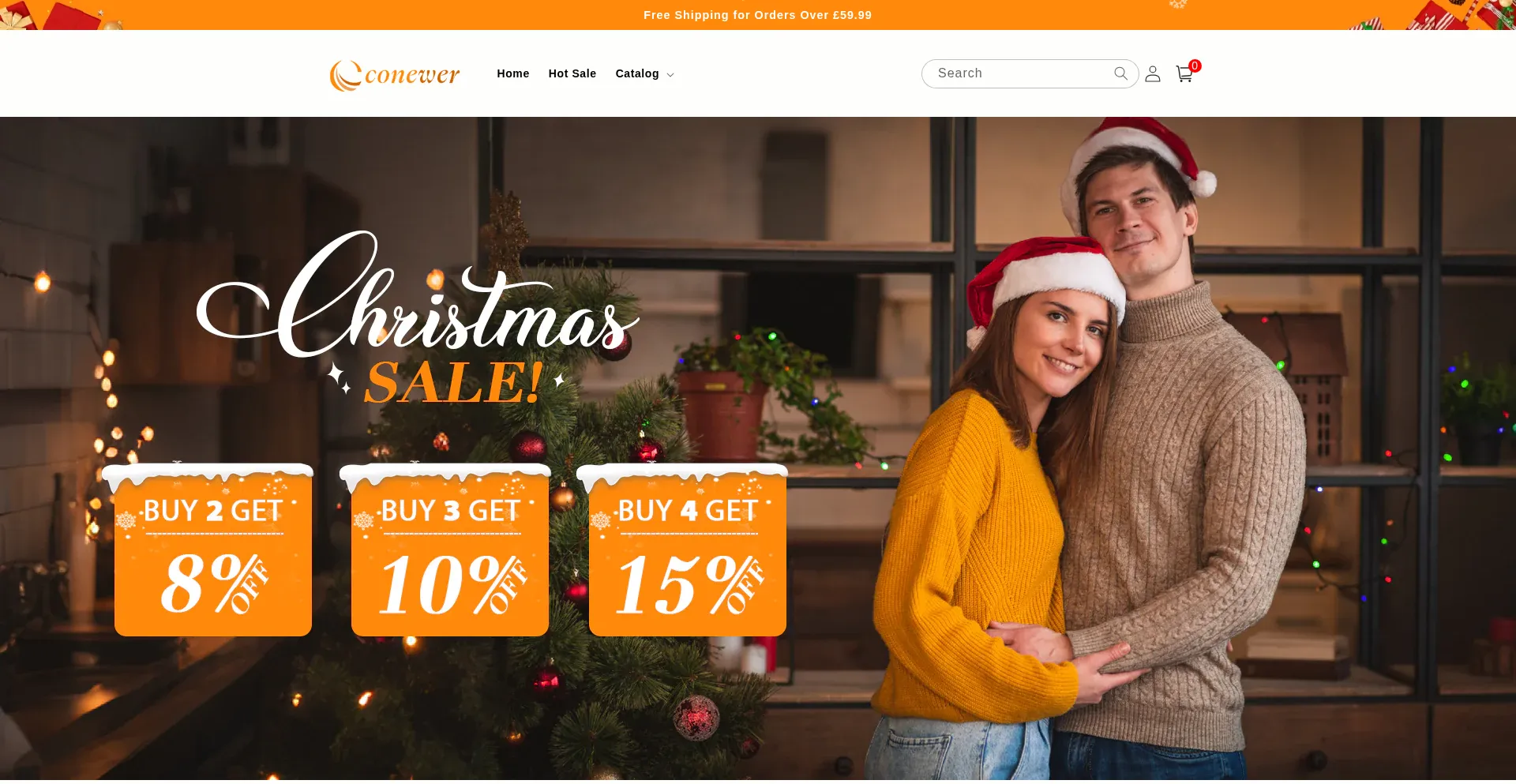Click the Free Shipping announcement bar

coord(758,15)
